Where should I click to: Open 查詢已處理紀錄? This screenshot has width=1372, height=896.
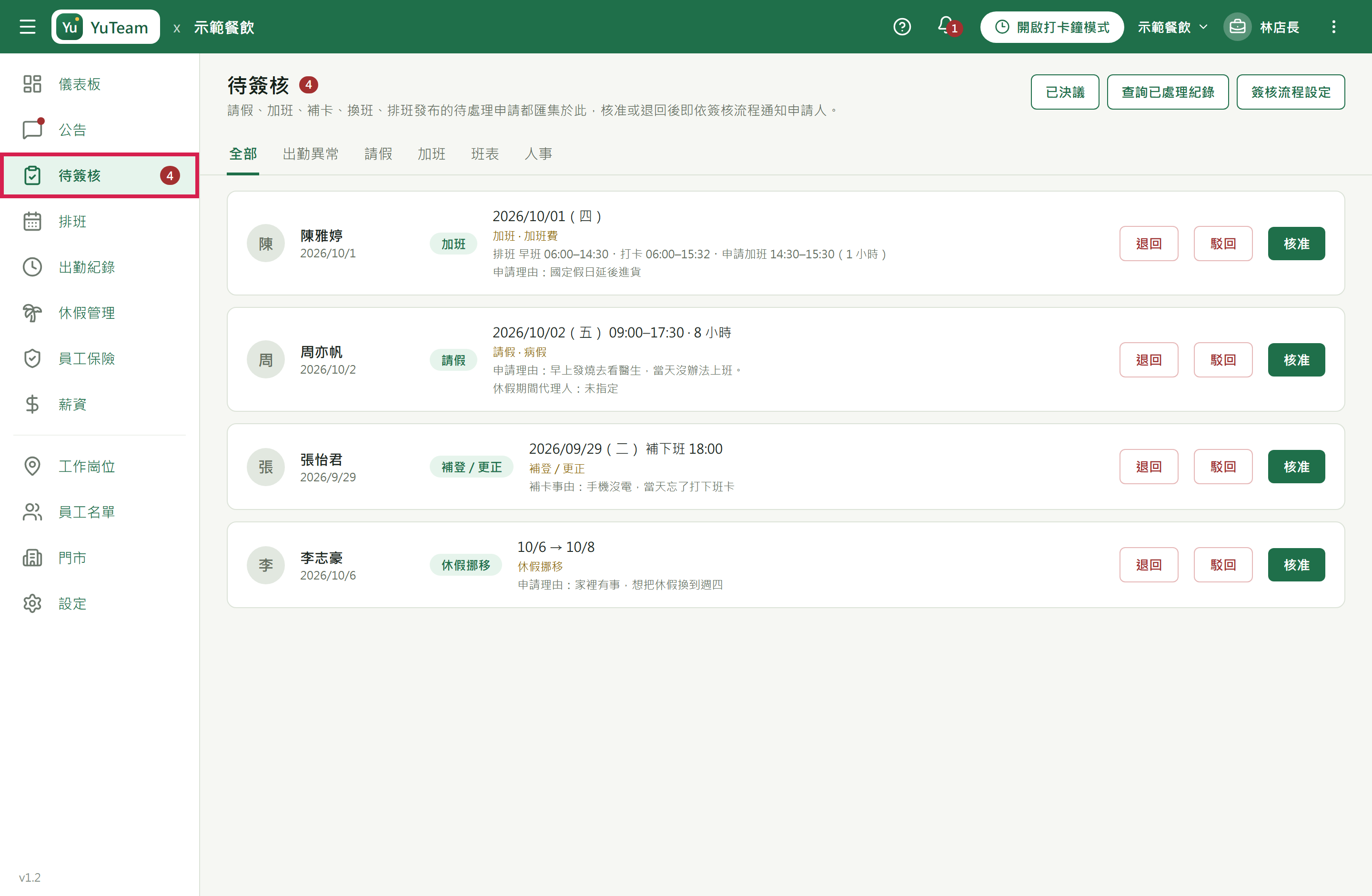(x=1167, y=92)
